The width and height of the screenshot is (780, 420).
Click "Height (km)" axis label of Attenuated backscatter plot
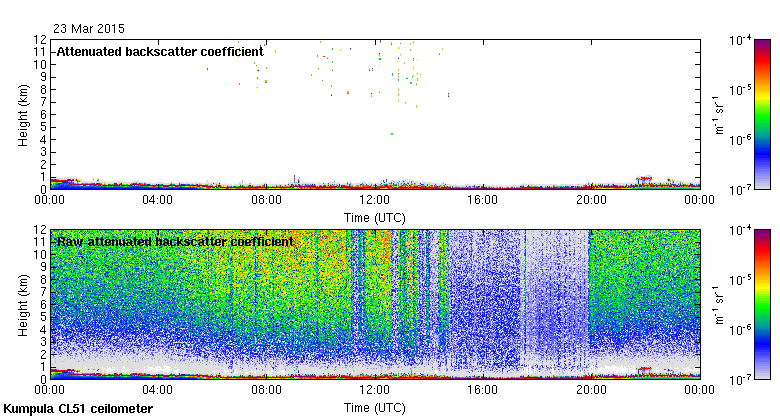pyautogui.click(x=23, y=115)
